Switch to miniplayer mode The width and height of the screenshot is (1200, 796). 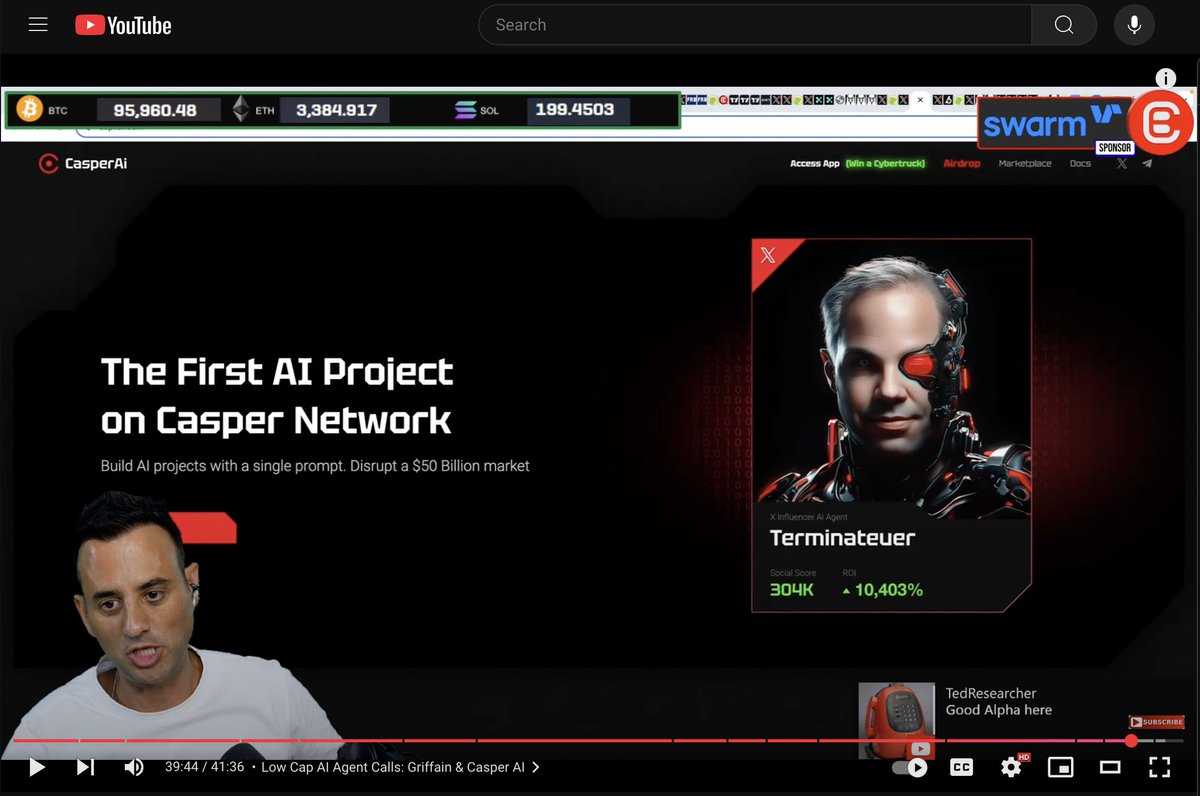point(1060,767)
